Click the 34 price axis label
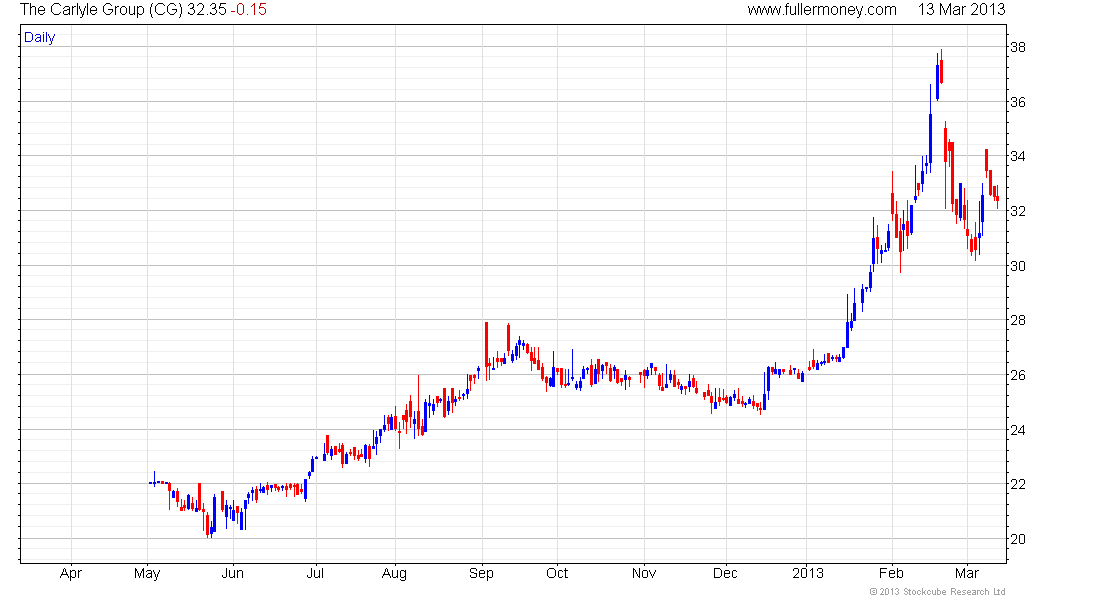The image size is (1100, 600). tap(1017, 156)
